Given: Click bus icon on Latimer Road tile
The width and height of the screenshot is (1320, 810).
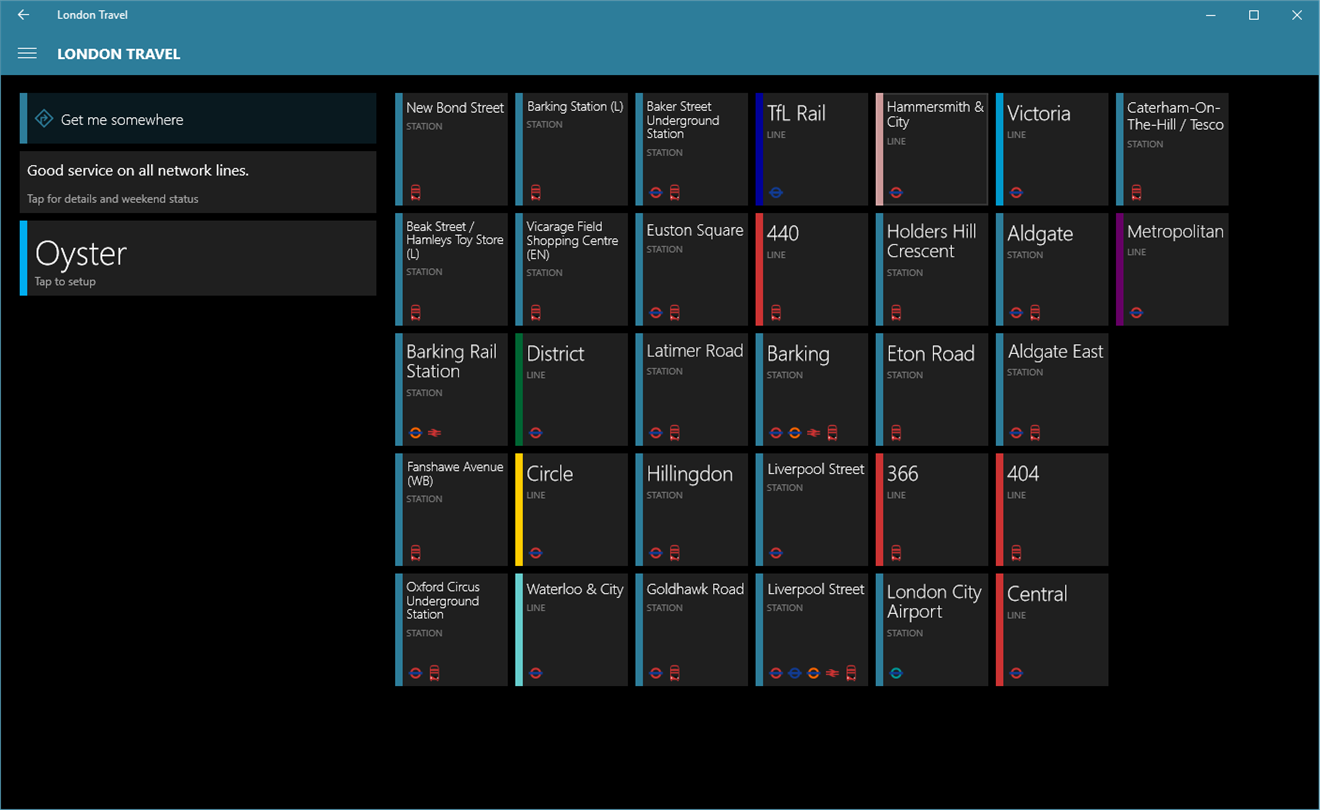Looking at the screenshot, I should tap(675, 433).
